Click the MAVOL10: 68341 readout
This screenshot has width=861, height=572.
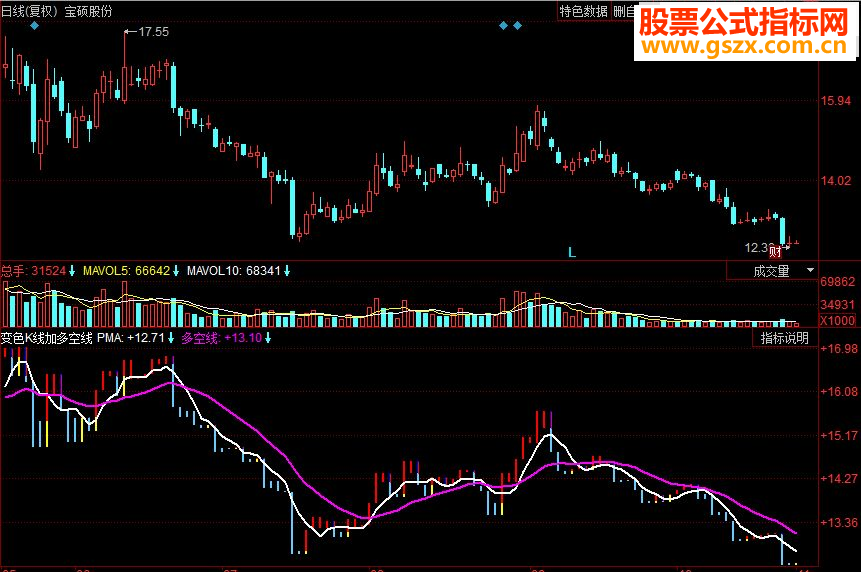pos(234,271)
